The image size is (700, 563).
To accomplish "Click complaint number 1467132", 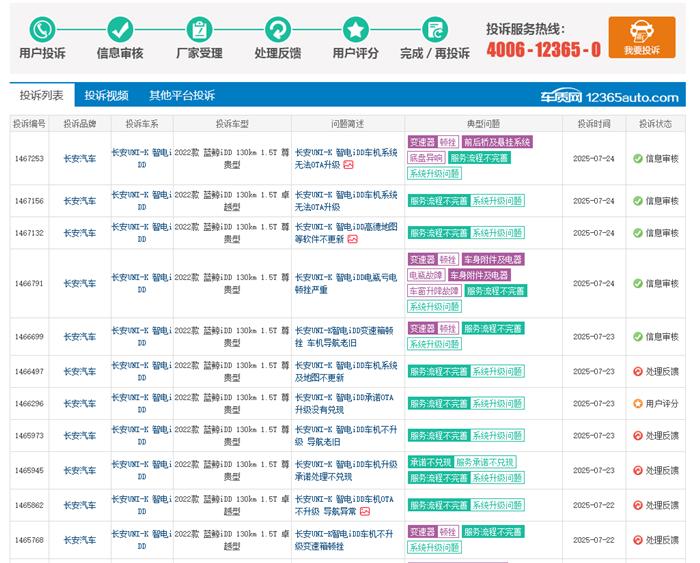I will click(x=29, y=233).
